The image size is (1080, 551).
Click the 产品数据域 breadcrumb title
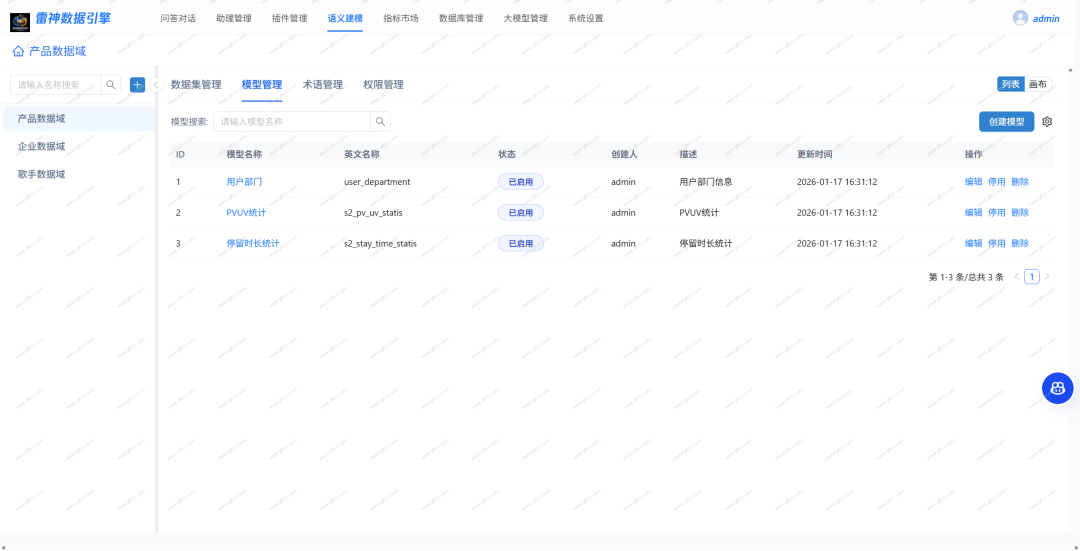coord(58,52)
